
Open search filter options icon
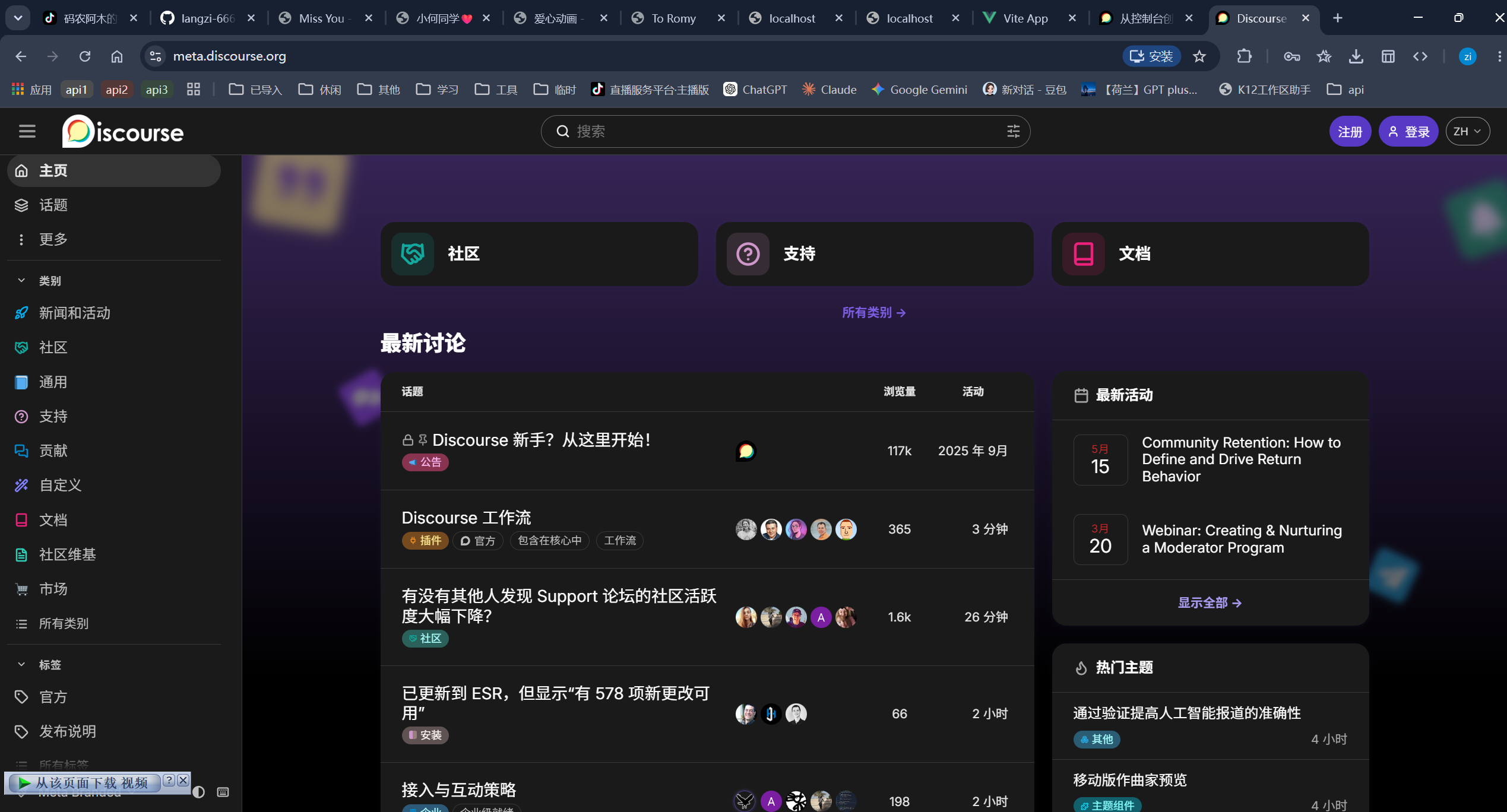(x=1013, y=131)
